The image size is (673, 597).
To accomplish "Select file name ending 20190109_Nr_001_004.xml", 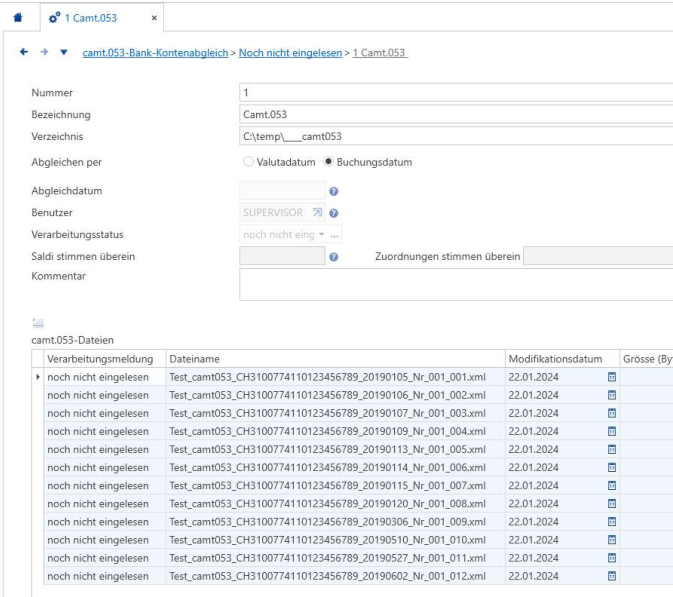I will (327, 431).
